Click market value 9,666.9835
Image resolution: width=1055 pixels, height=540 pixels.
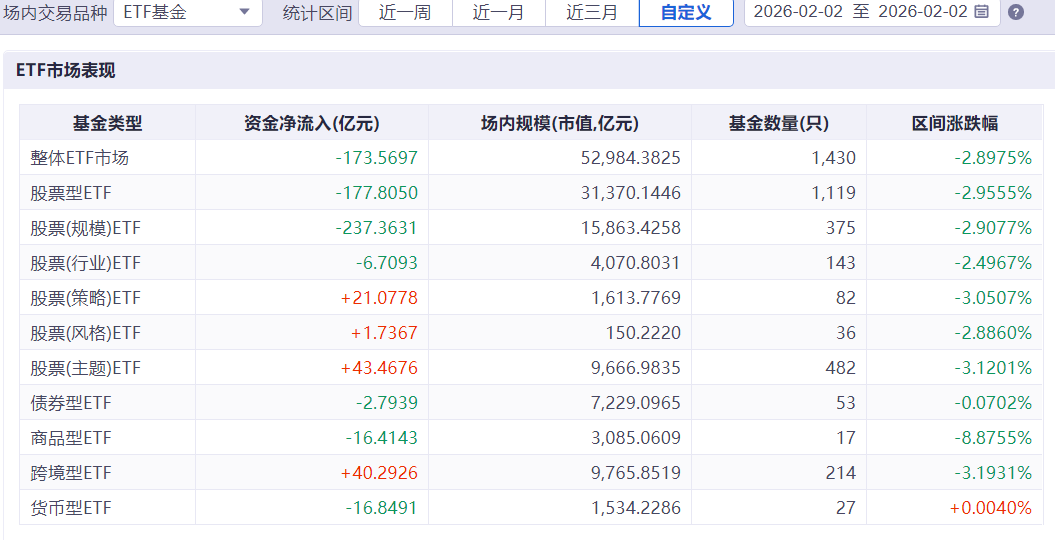(x=636, y=368)
